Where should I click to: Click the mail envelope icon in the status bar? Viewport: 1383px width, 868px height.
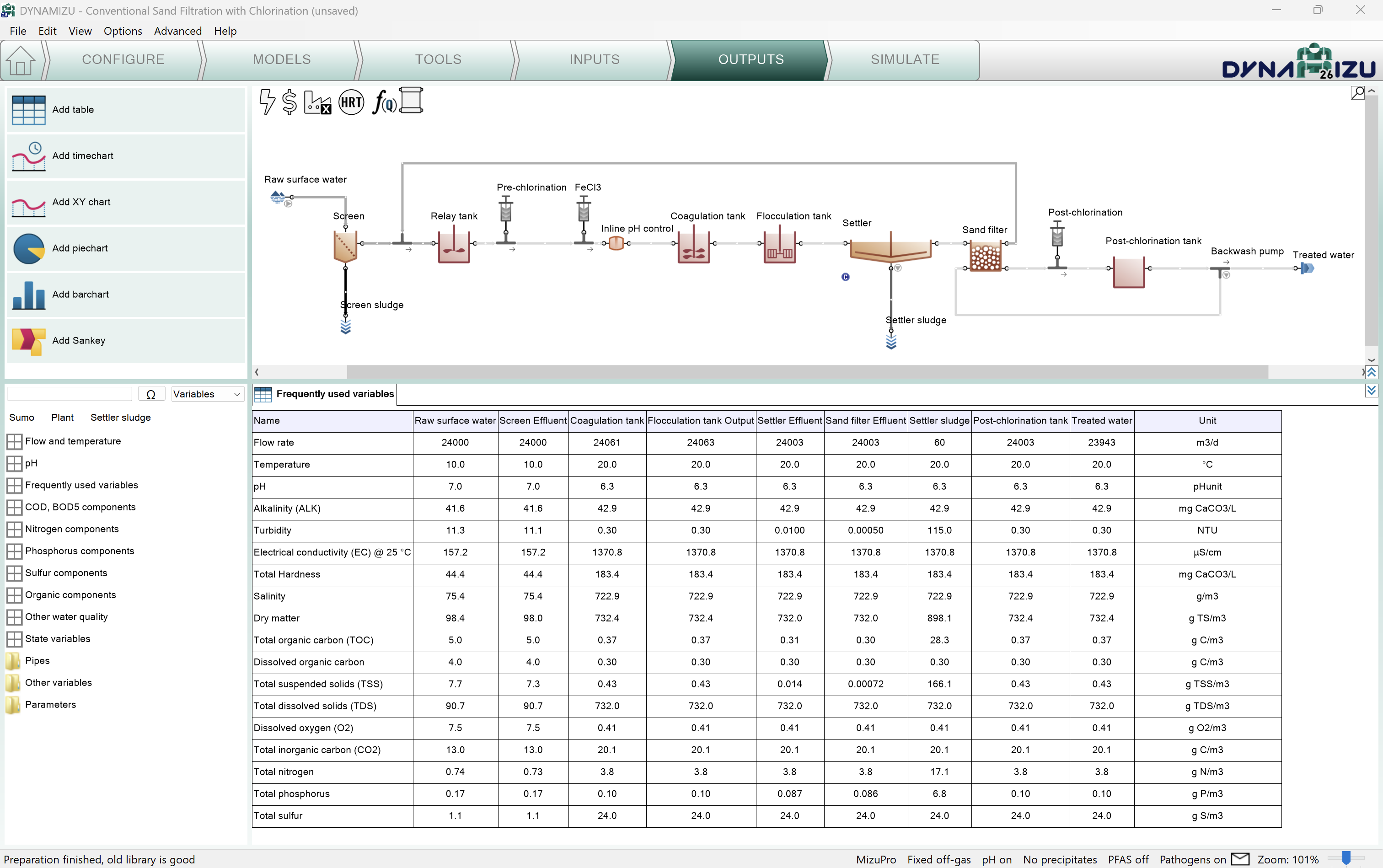click(1240, 859)
